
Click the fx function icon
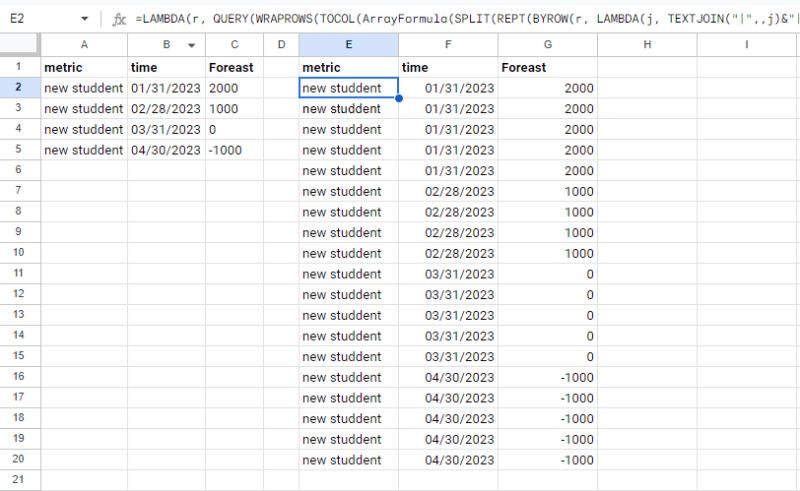[x=119, y=19]
